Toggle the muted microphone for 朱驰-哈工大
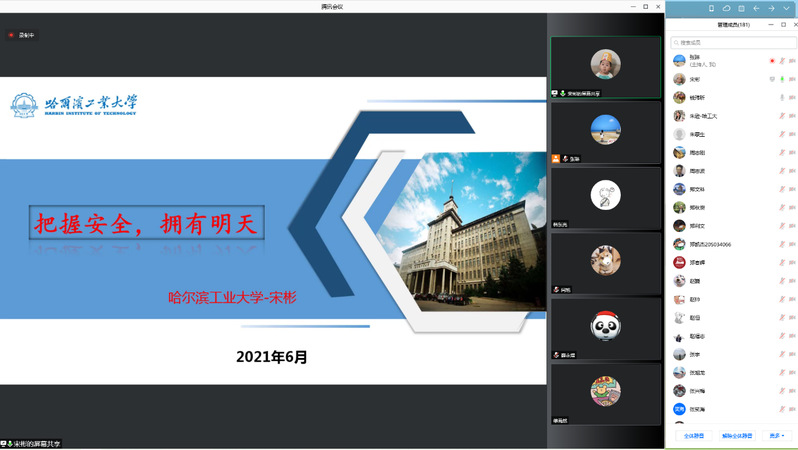 tap(782, 116)
